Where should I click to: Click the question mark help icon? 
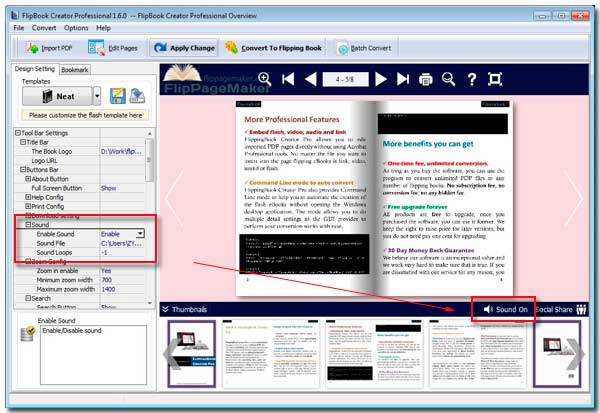pyautogui.click(x=472, y=79)
